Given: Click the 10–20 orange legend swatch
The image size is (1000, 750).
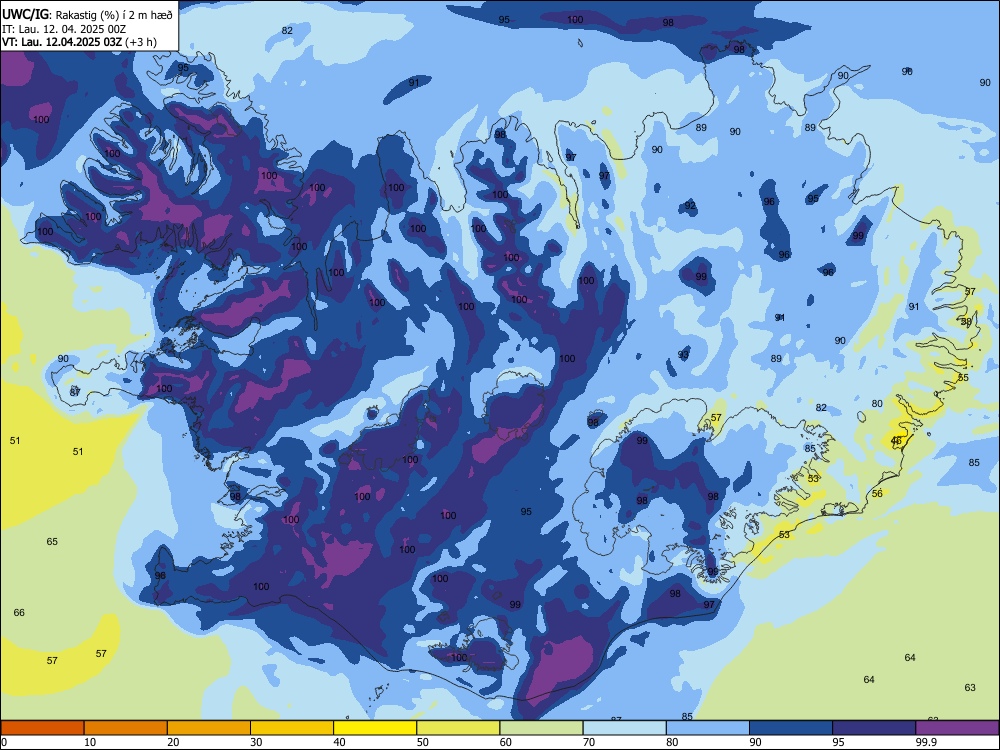Looking at the screenshot, I should pos(126,728).
